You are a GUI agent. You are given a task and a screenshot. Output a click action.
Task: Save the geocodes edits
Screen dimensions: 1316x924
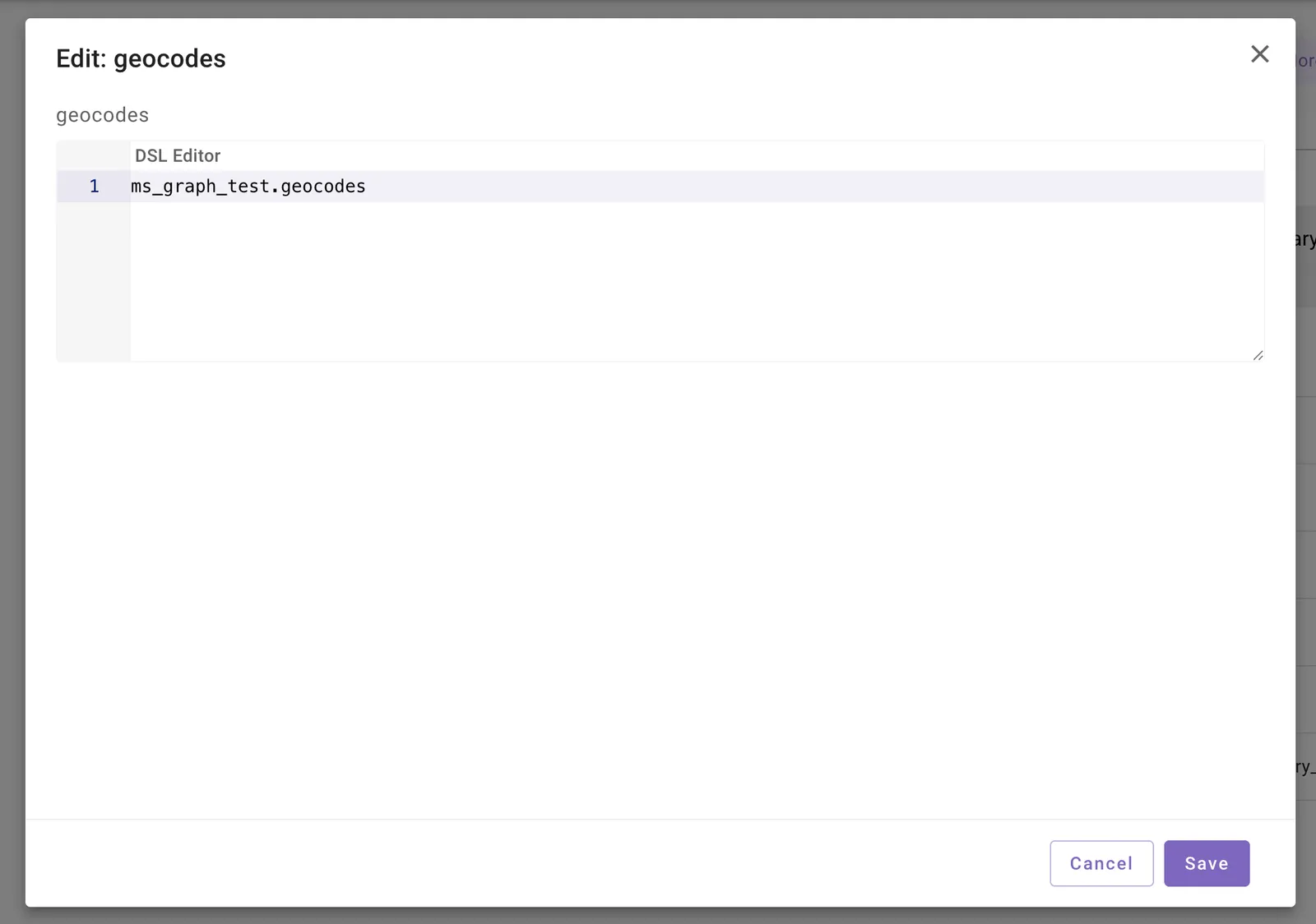(1207, 863)
